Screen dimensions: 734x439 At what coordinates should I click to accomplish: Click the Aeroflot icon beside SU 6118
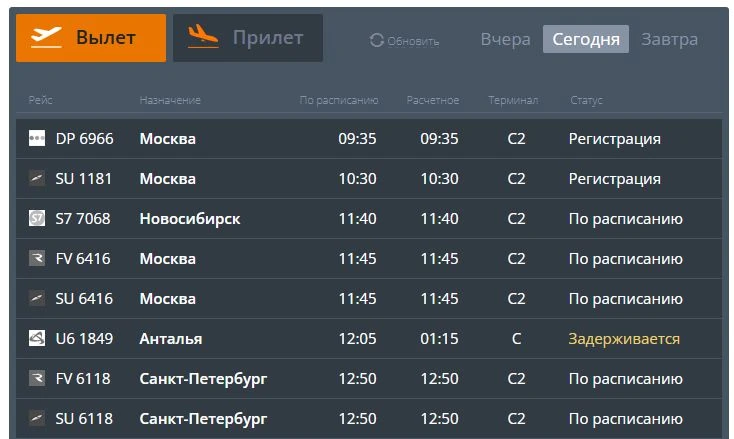[x=37, y=418]
